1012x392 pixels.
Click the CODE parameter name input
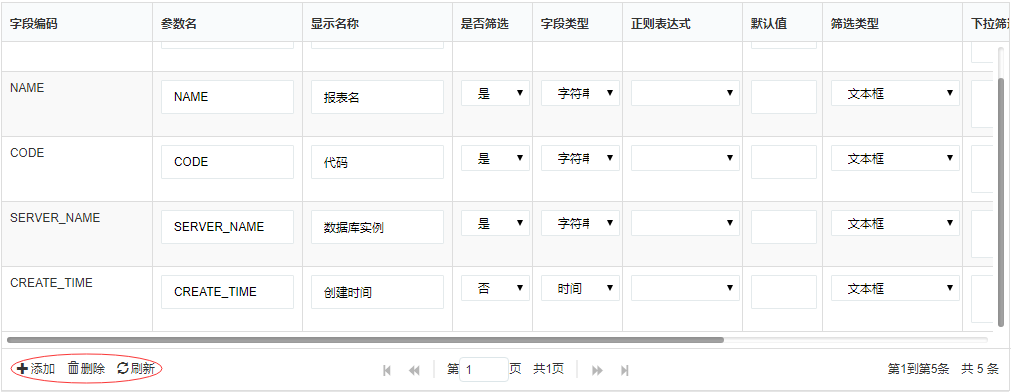tap(227, 162)
